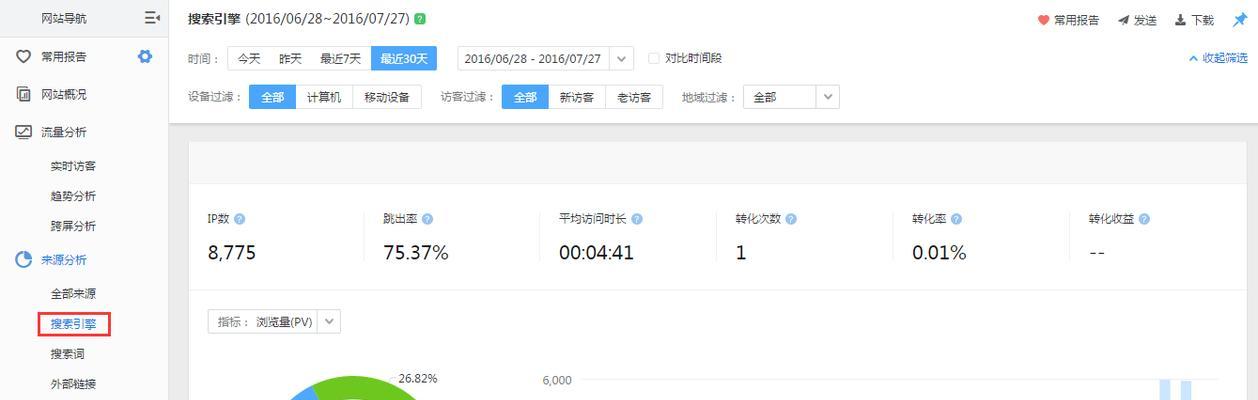Send the report via 发送
This screenshot has width=1258, height=400.
pyautogui.click(x=1137, y=20)
